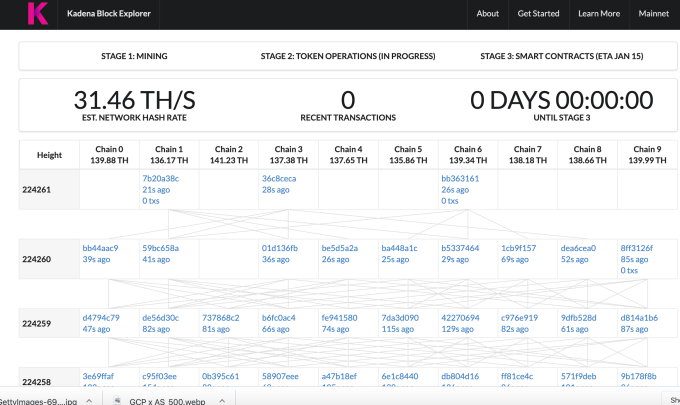Screen dimensions: 680x405
Task: Go to the Learn More nav link
Action: (x=598, y=14)
